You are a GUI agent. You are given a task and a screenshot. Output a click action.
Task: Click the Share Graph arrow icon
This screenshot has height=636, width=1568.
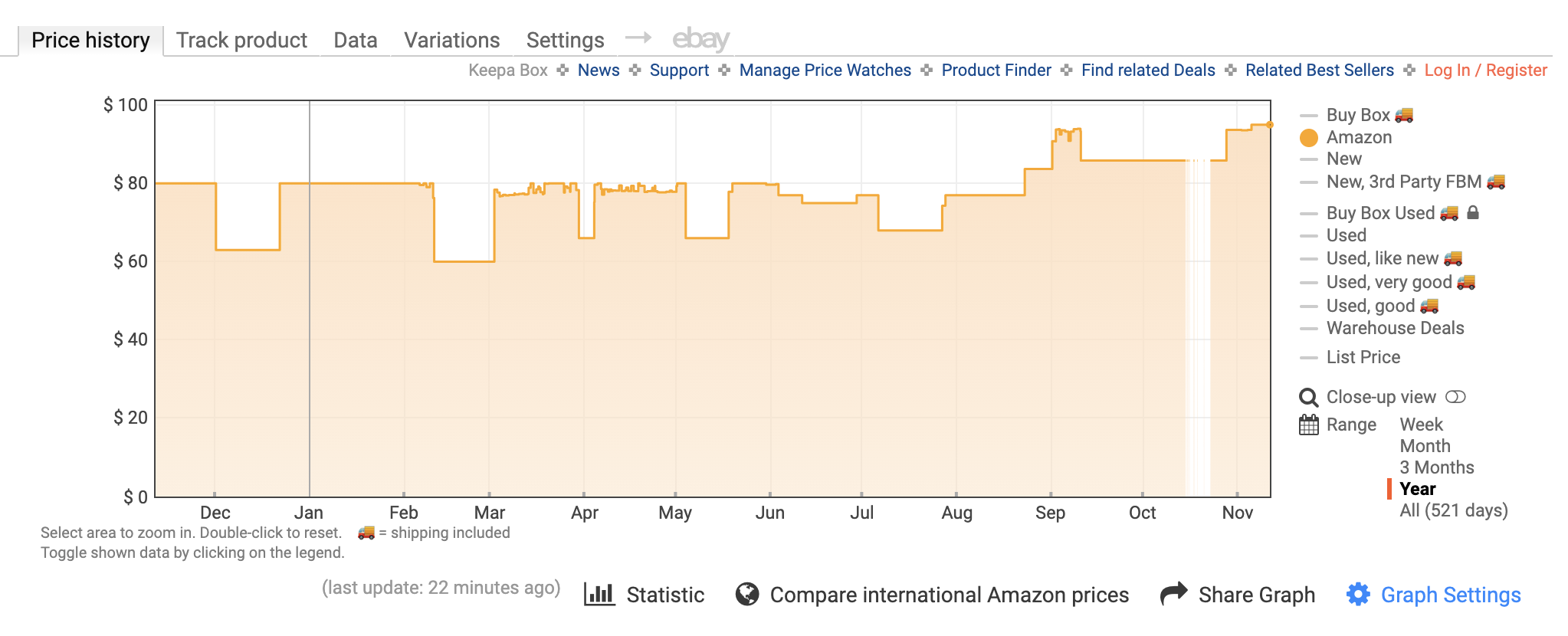point(1173,593)
